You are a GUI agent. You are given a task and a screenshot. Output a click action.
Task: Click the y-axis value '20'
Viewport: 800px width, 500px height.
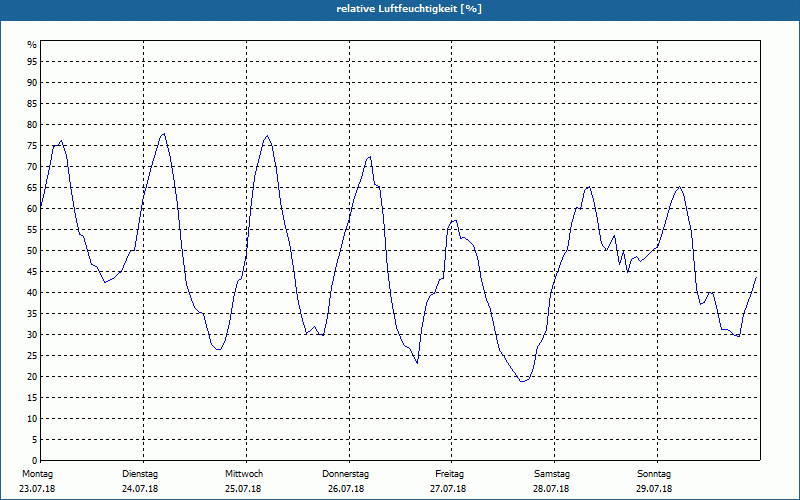coord(32,377)
